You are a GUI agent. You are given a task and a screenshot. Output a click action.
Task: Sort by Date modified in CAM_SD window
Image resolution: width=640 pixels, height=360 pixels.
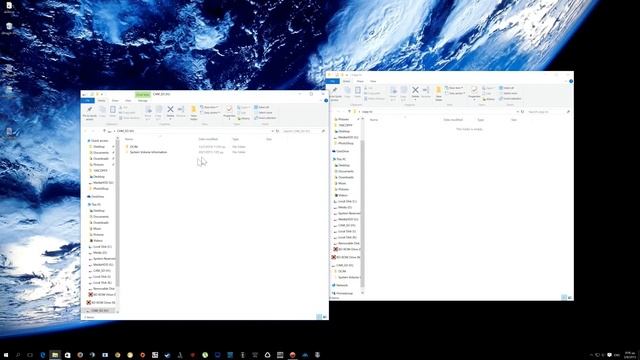(x=208, y=139)
